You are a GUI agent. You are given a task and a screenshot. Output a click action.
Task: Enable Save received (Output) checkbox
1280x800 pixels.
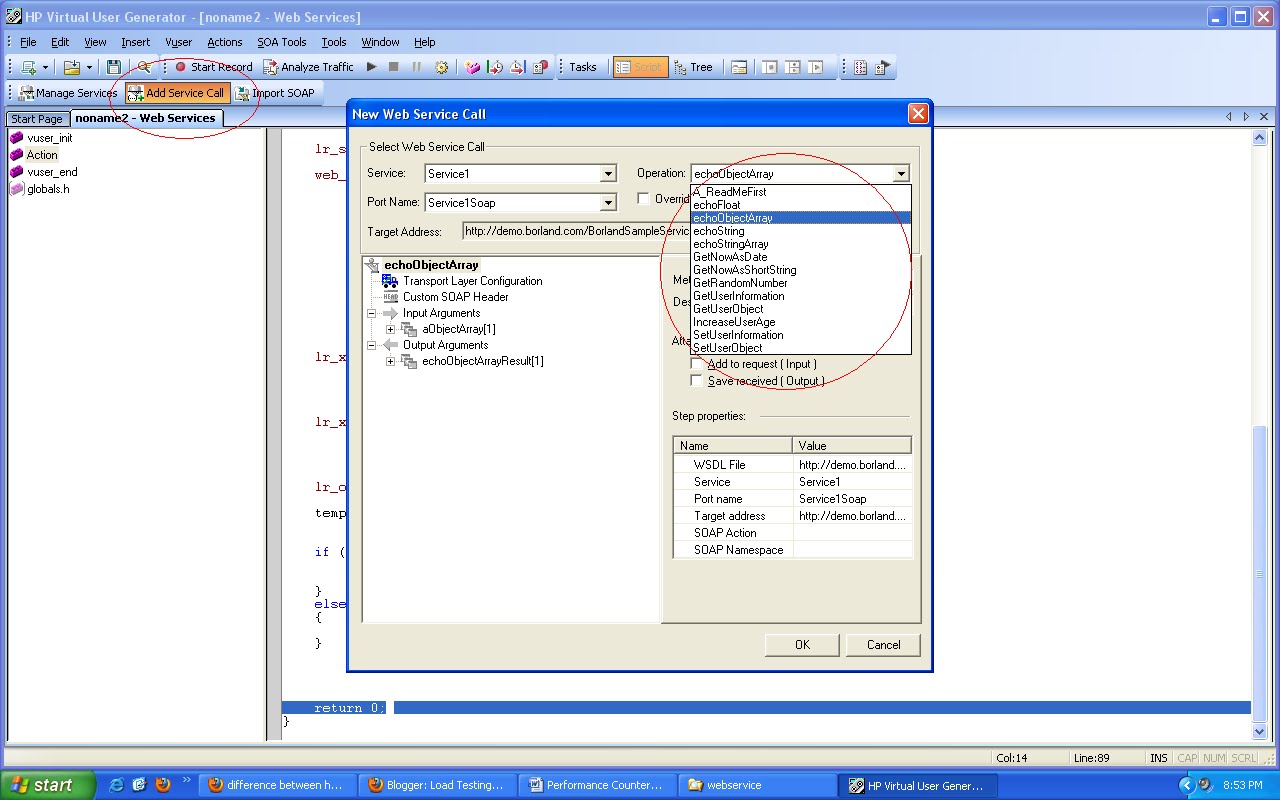coord(697,381)
